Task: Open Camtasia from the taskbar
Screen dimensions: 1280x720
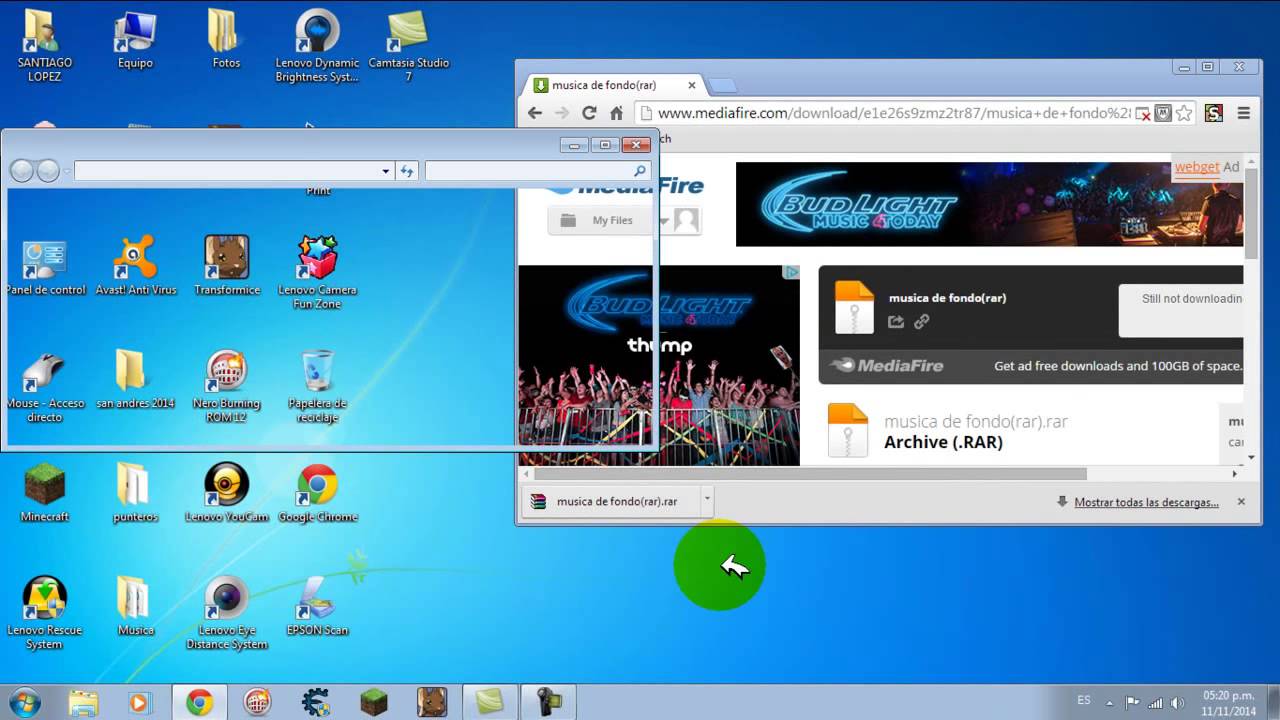Action: (x=490, y=702)
